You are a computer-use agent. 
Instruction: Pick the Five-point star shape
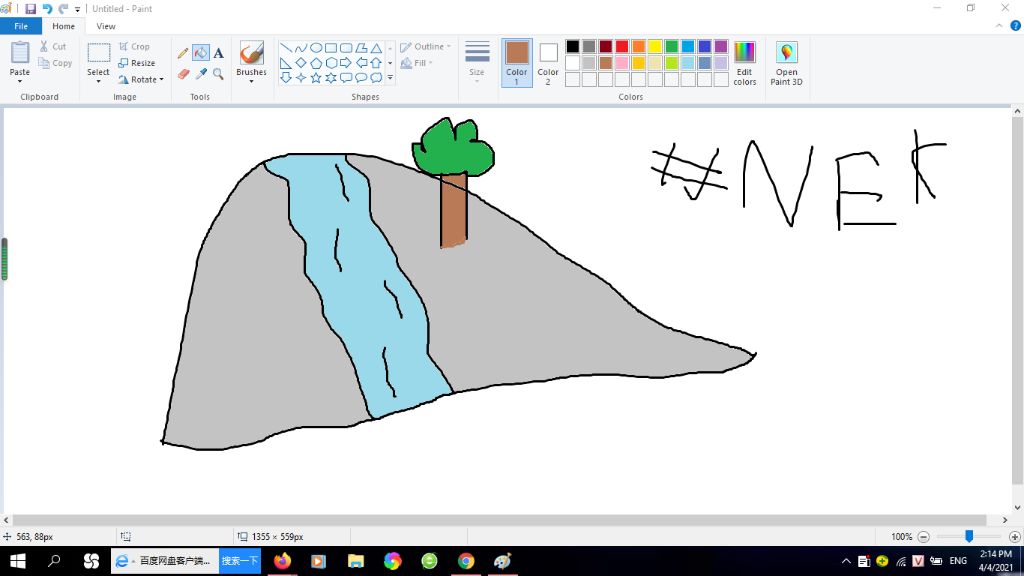[x=315, y=78]
